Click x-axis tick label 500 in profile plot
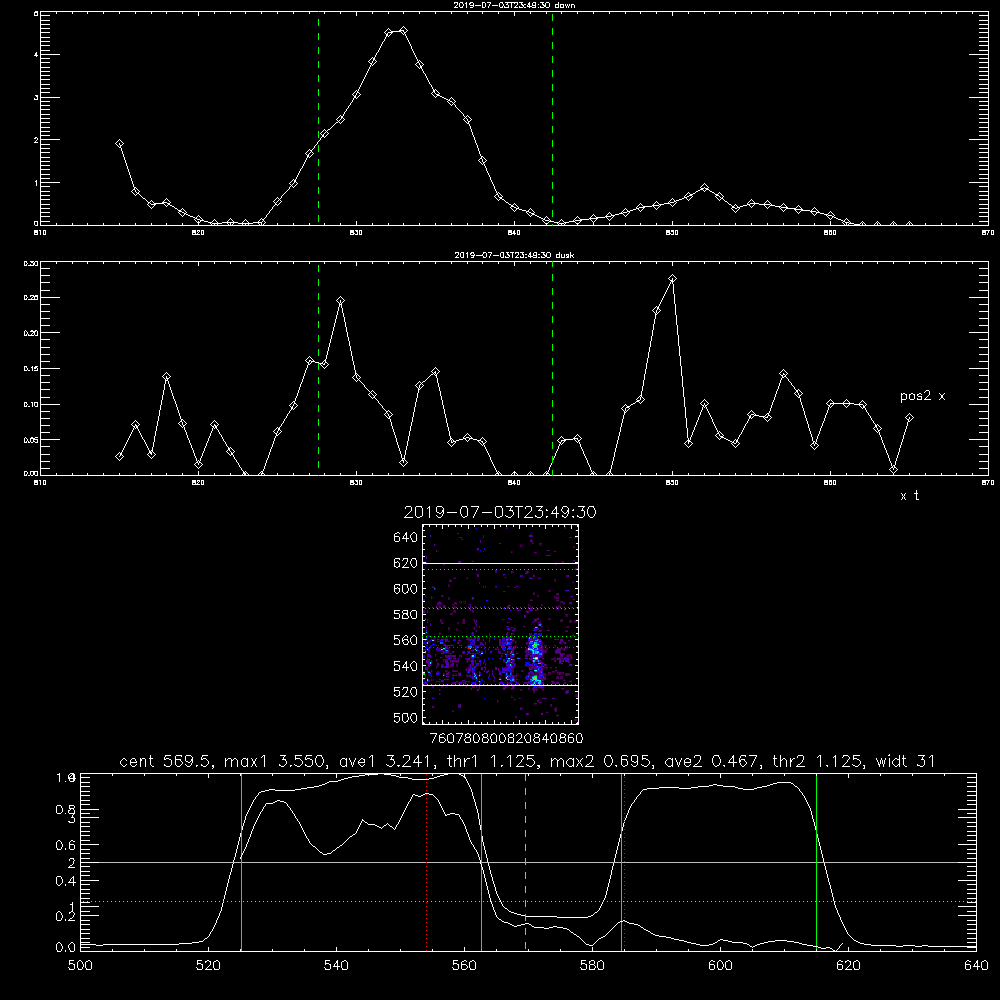Screen dimensions: 1000x1000 click(x=80, y=966)
